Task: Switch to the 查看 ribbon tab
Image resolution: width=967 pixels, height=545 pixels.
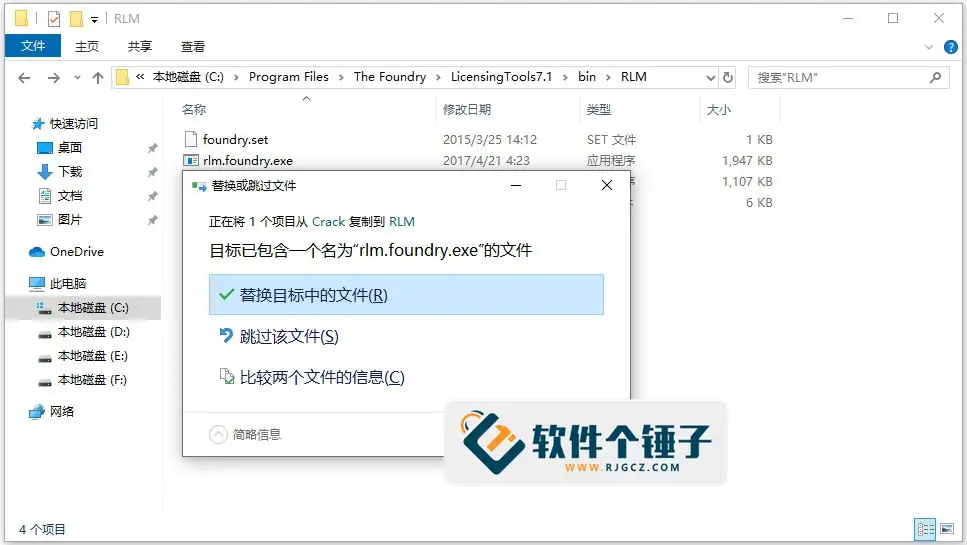Action: tap(192, 46)
